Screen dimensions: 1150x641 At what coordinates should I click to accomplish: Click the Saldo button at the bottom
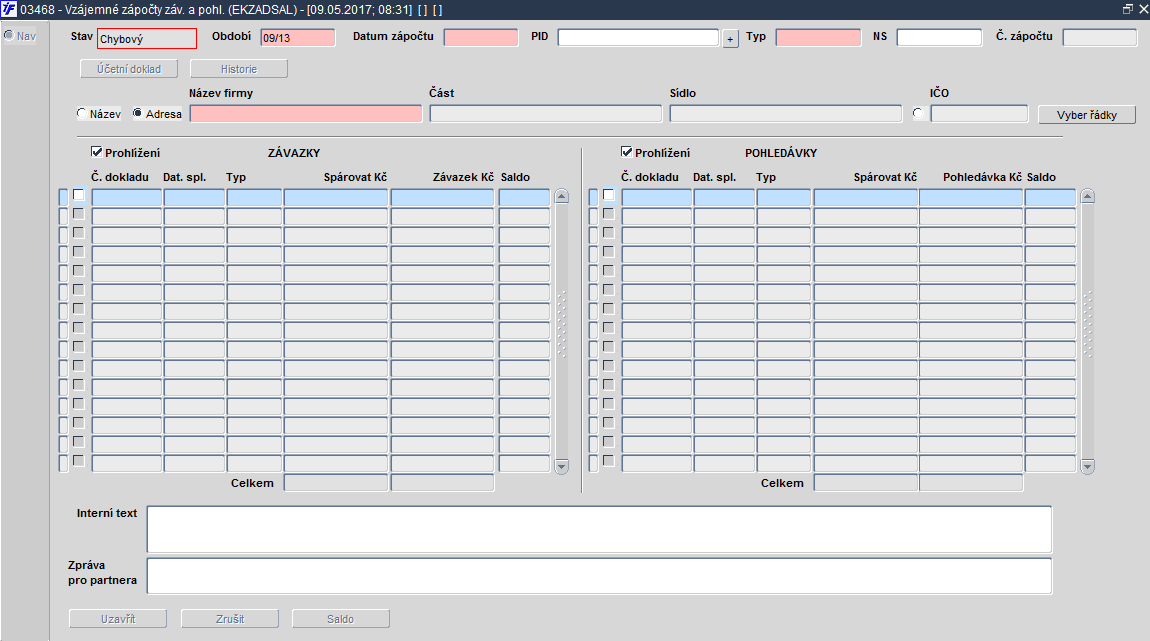tap(340, 619)
